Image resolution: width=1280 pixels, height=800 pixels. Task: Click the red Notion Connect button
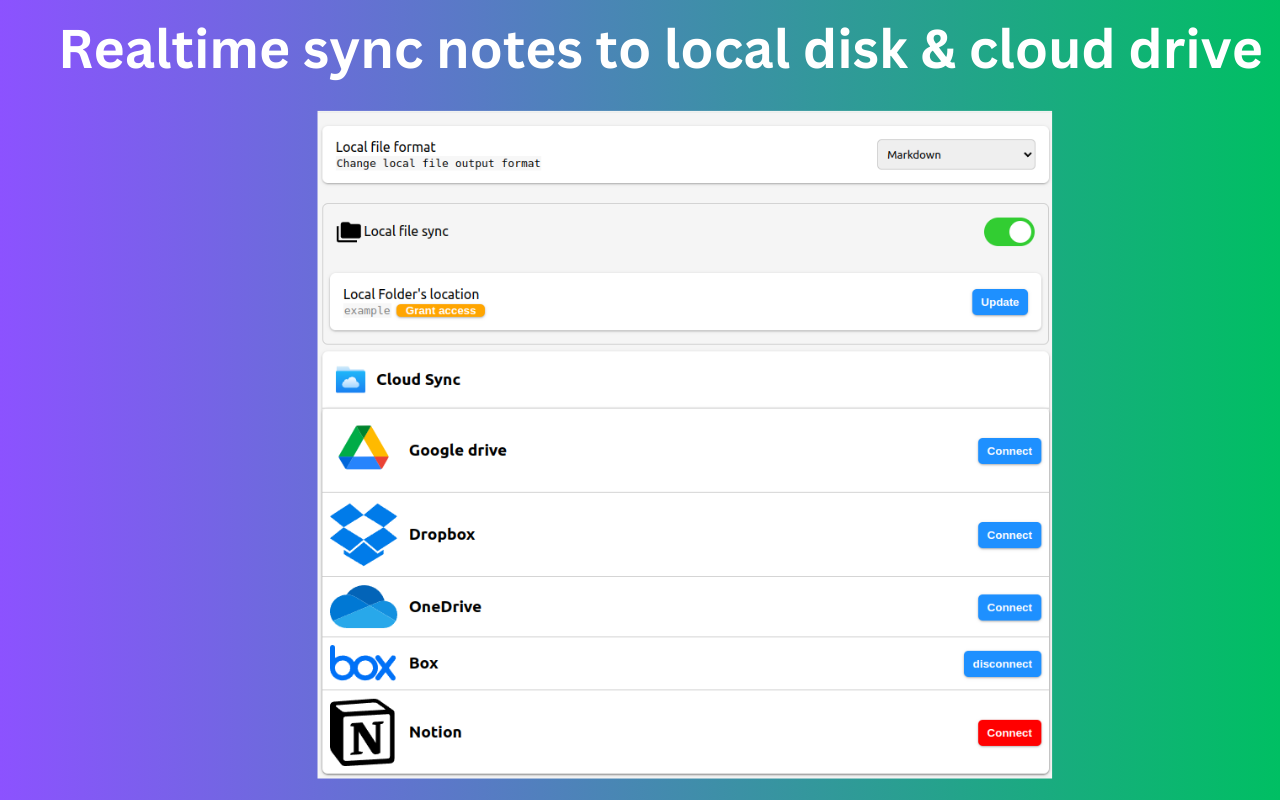[x=1009, y=733]
